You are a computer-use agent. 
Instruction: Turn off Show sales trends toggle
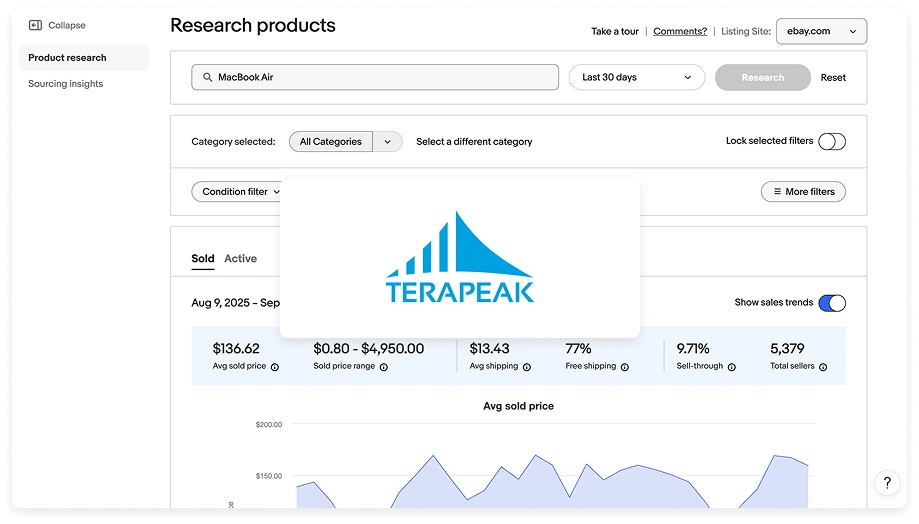pyautogui.click(x=831, y=303)
